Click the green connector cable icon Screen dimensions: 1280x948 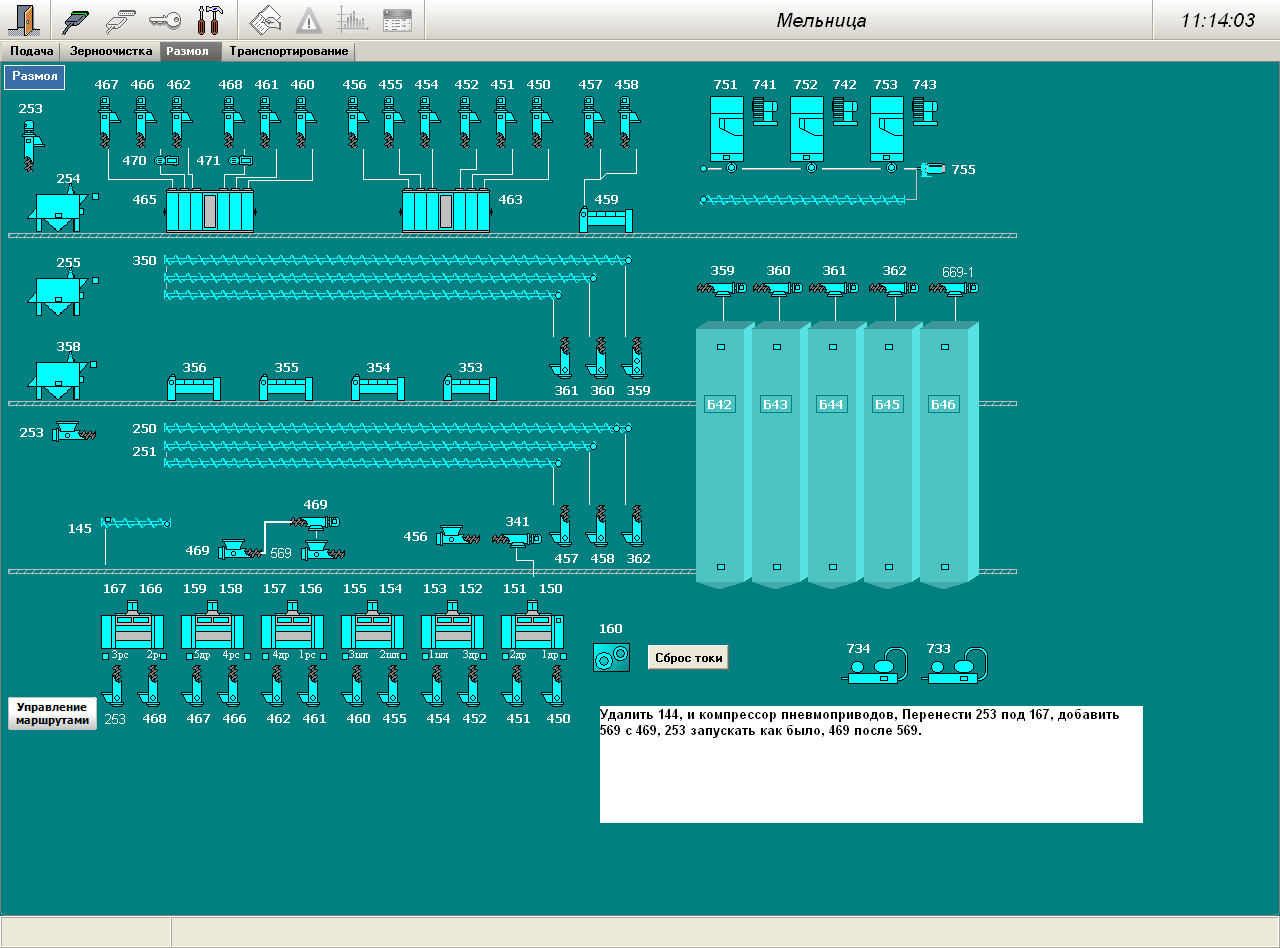pos(76,19)
